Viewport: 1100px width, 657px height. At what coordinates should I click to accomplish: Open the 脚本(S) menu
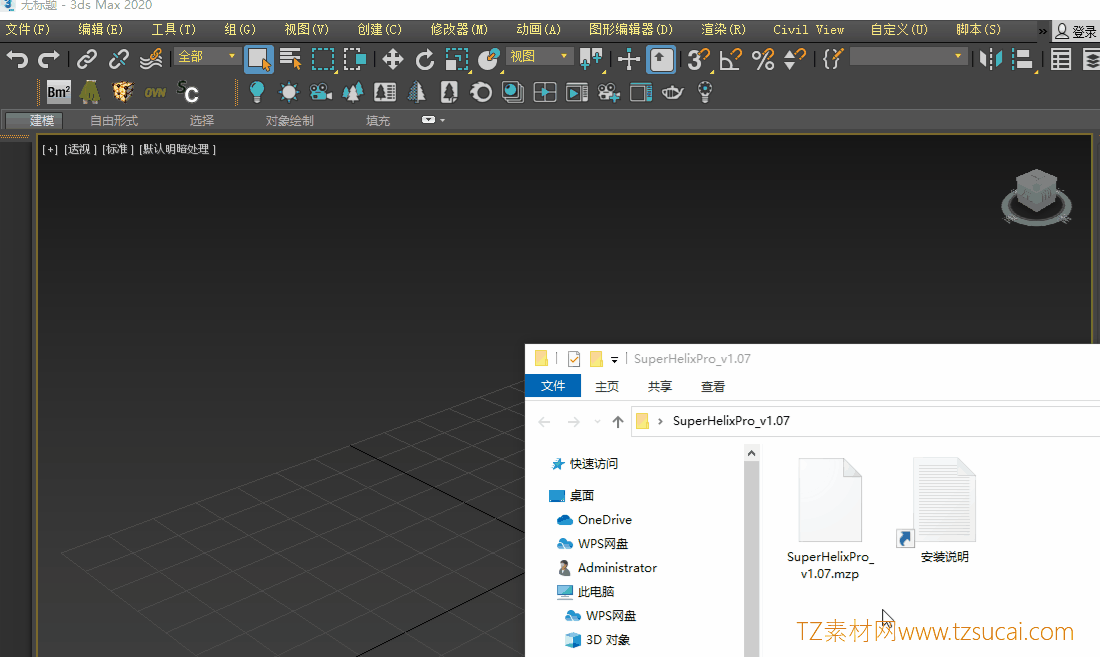coord(978,29)
